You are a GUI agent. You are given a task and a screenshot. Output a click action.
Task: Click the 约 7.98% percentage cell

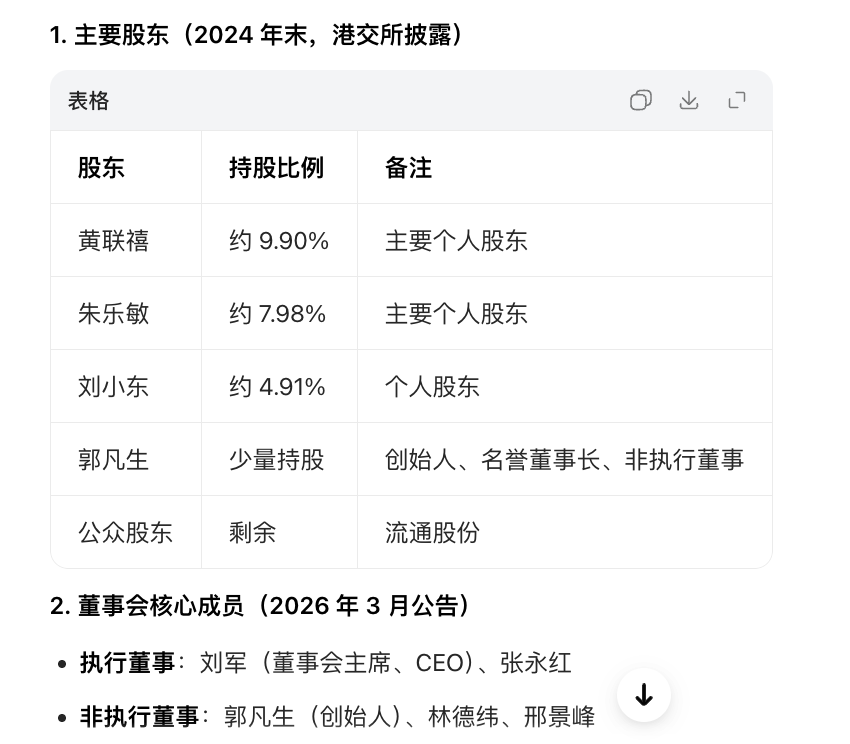click(x=277, y=314)
